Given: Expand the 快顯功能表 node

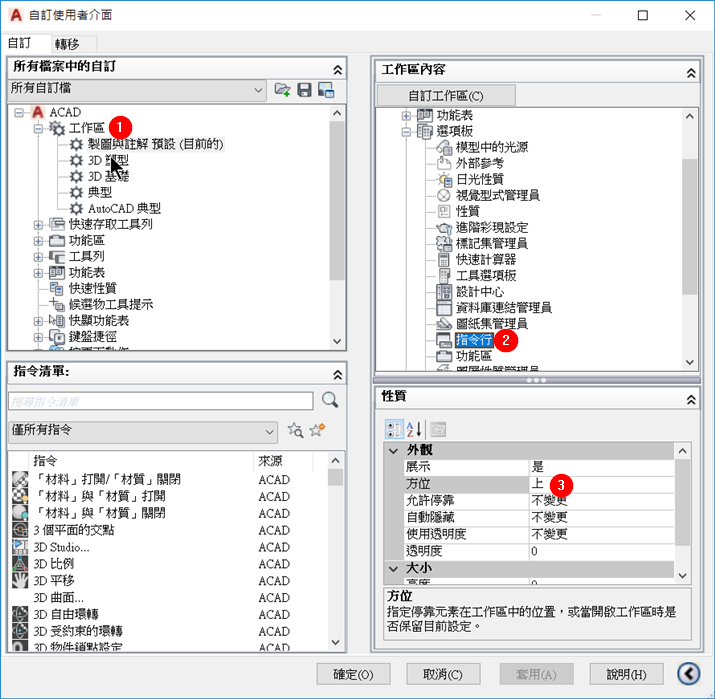Looking at the screenshot, I should [x=38, y=321].
